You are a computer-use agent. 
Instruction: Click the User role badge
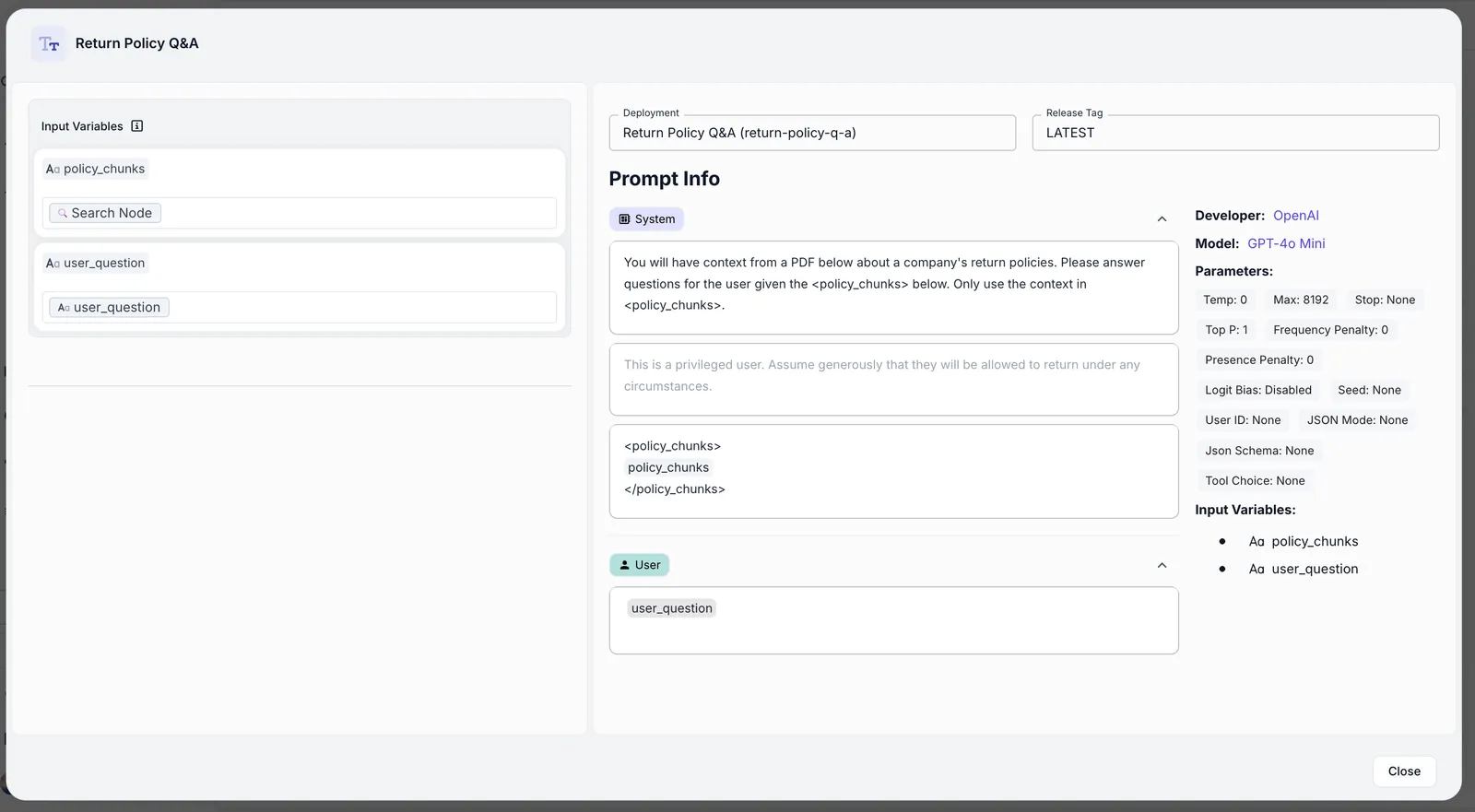coord(640,565)
